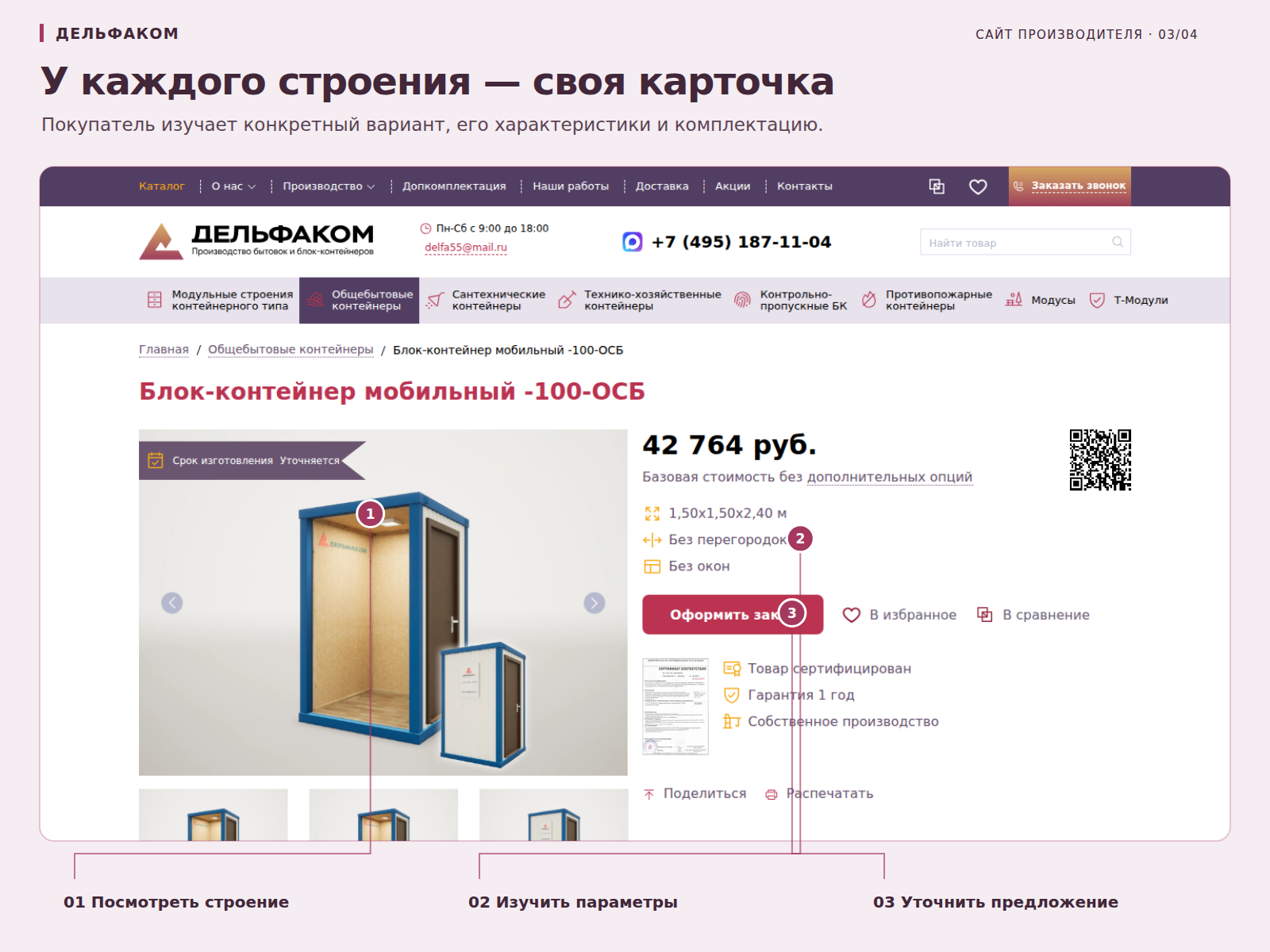
Task: Click the Распечатать link
Action: (x=829, y=793)
